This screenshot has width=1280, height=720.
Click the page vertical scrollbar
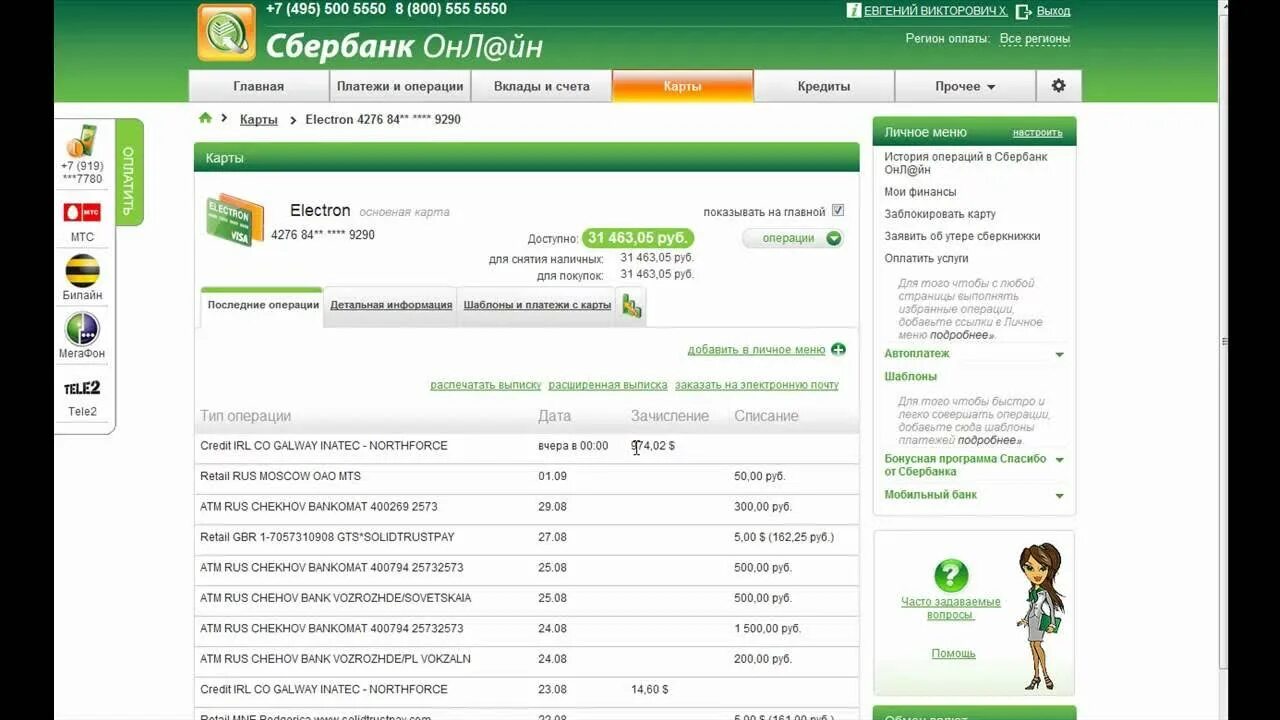click(x=1226, y=340)
